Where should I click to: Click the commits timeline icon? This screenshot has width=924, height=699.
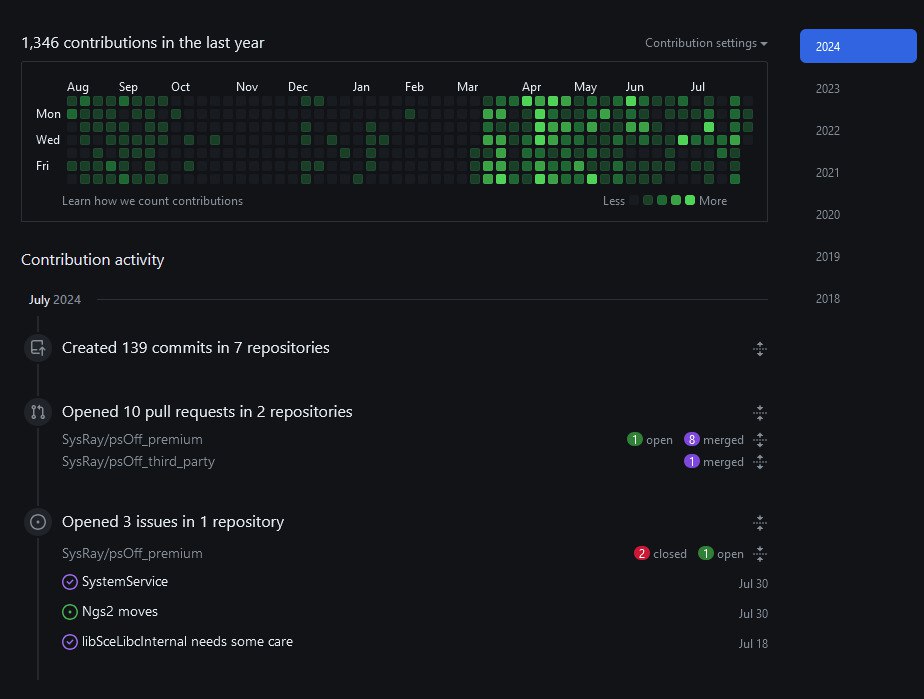pyautogui.click(x=38, y=348)
